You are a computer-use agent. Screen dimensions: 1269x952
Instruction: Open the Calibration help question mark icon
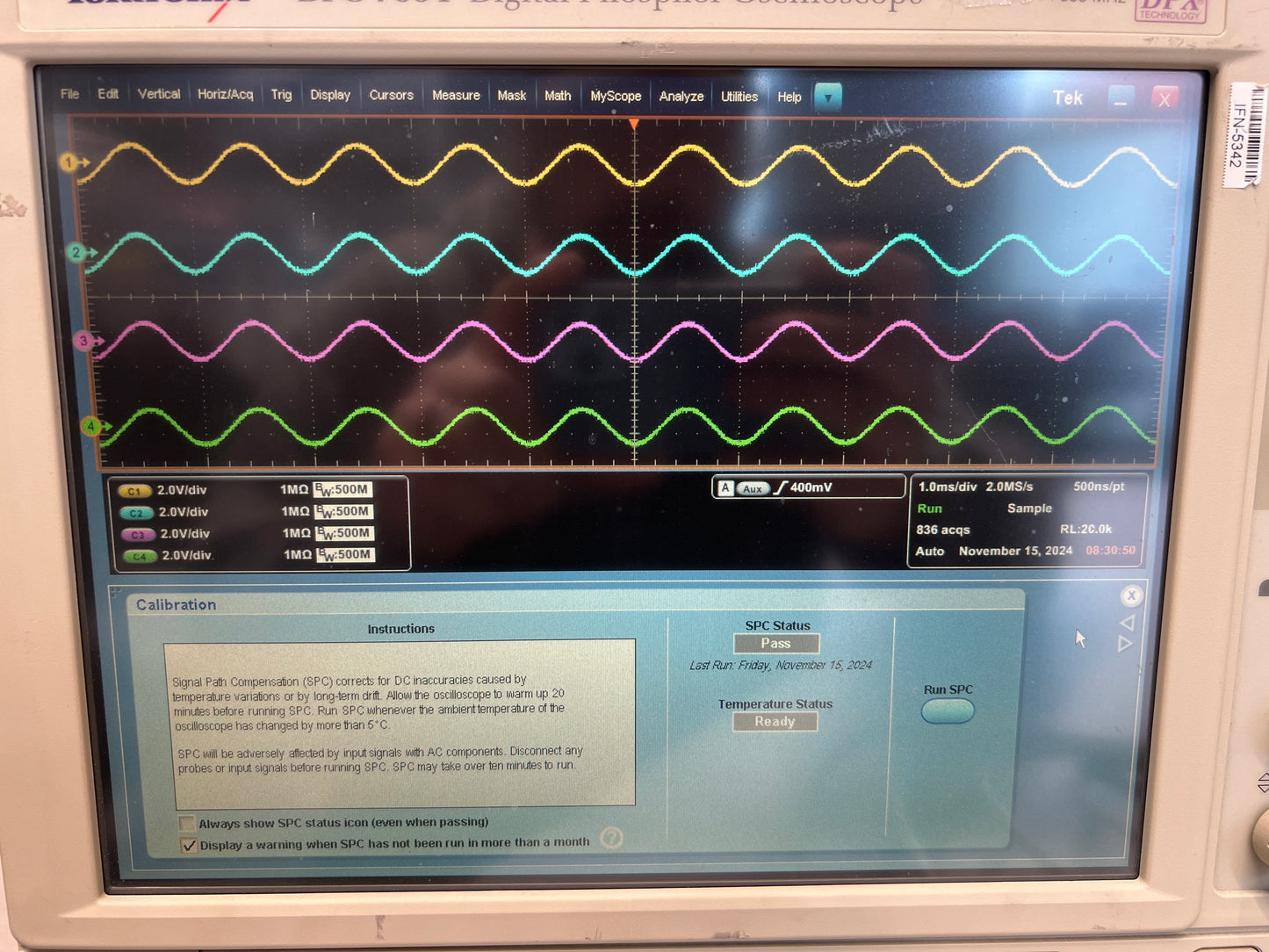coord(612,839)
